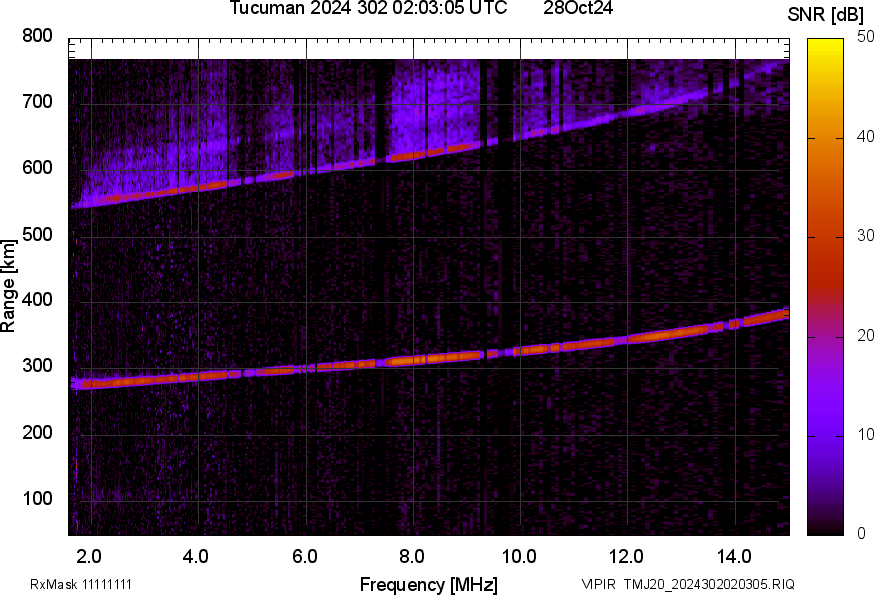Screen dimensions: 874x595
Task: Click the frequency tick label '14.0'
Action: 734,557
